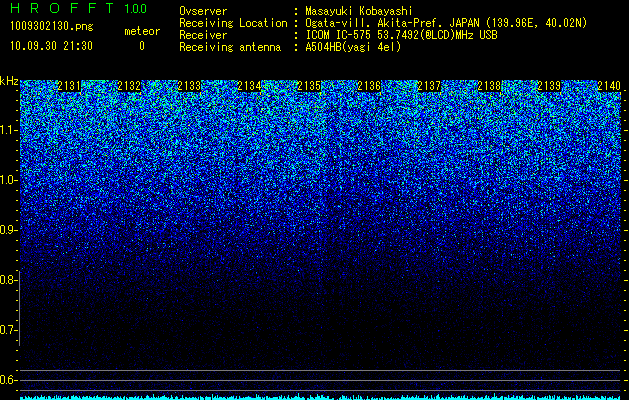Click the 2140 time marker
The width and height of the screenshot is (629, 400).
point(609,86)
